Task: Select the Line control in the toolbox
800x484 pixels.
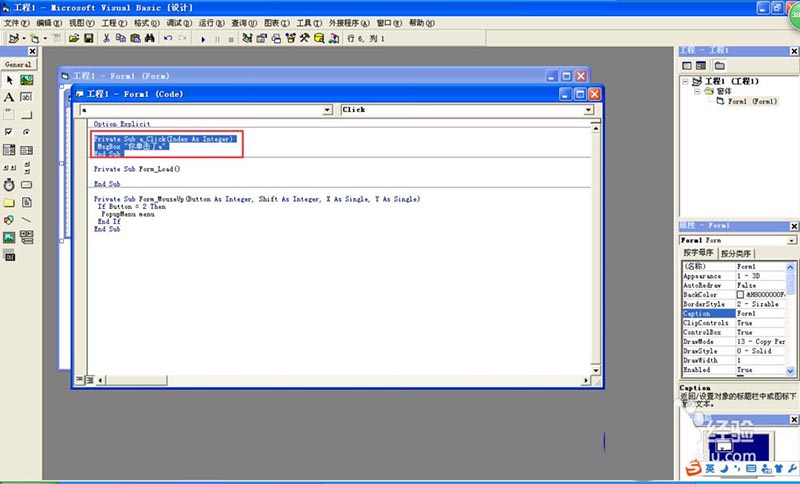Action: pyautogui.click(x=27, y=220)
